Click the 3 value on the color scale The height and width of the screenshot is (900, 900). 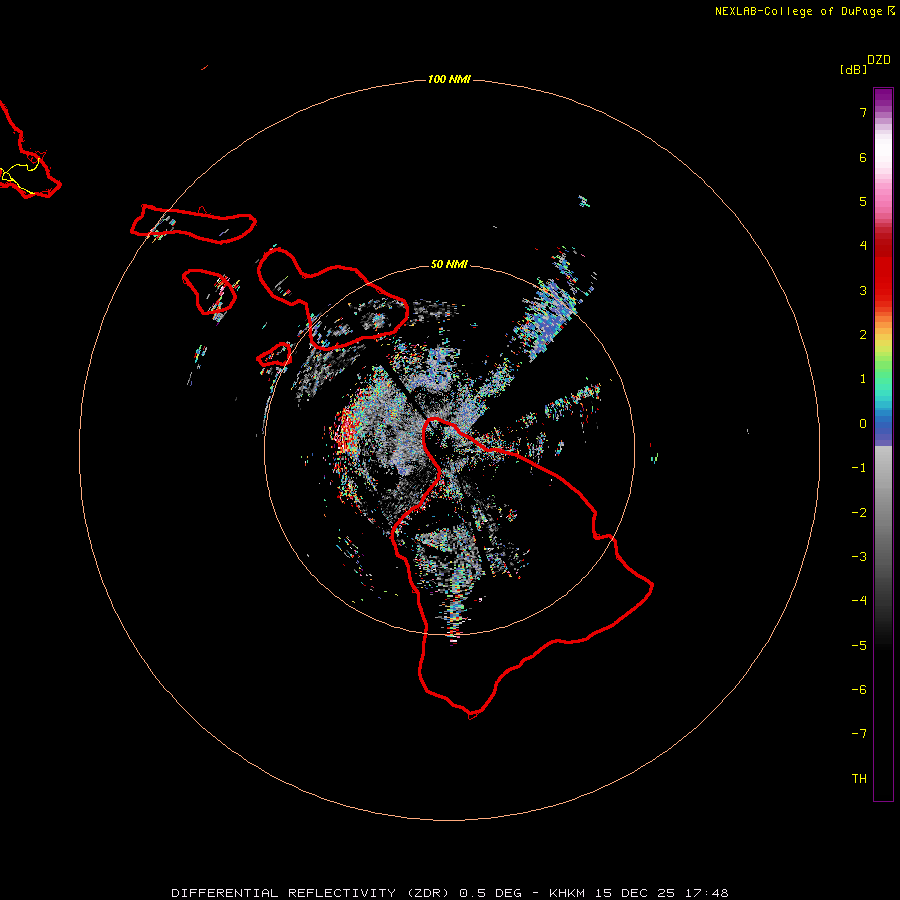863,290
